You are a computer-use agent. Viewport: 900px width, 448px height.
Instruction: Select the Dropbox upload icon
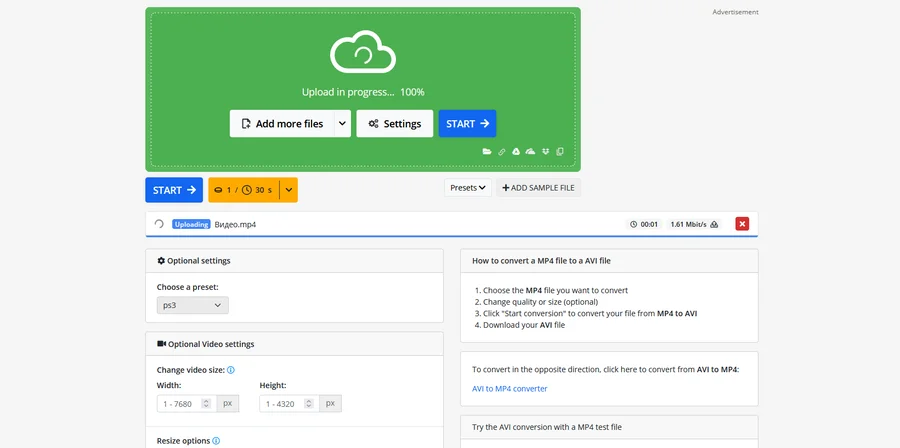[546, 152]
